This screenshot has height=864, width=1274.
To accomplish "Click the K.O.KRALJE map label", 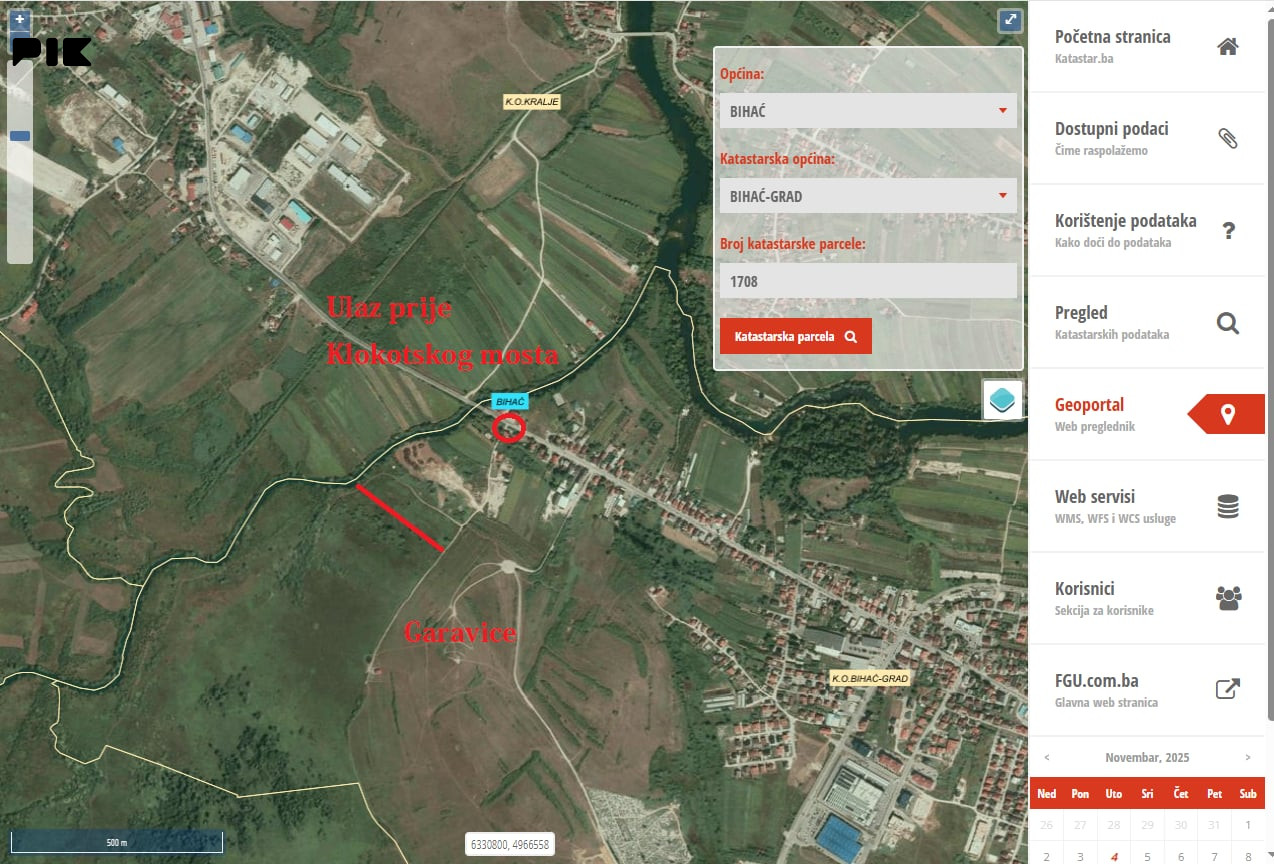I will [532, 101].
